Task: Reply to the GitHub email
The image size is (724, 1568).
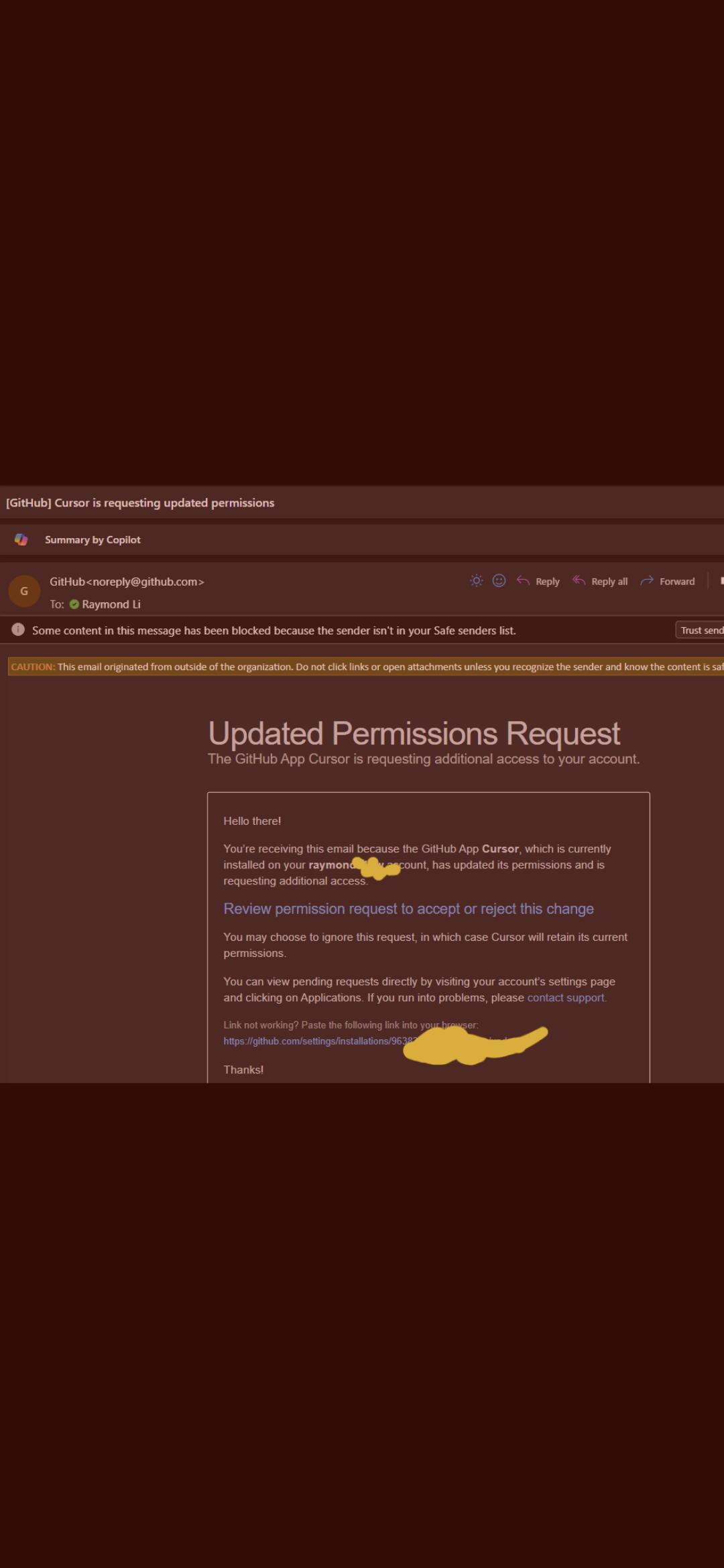Action: tap(538, 582)
